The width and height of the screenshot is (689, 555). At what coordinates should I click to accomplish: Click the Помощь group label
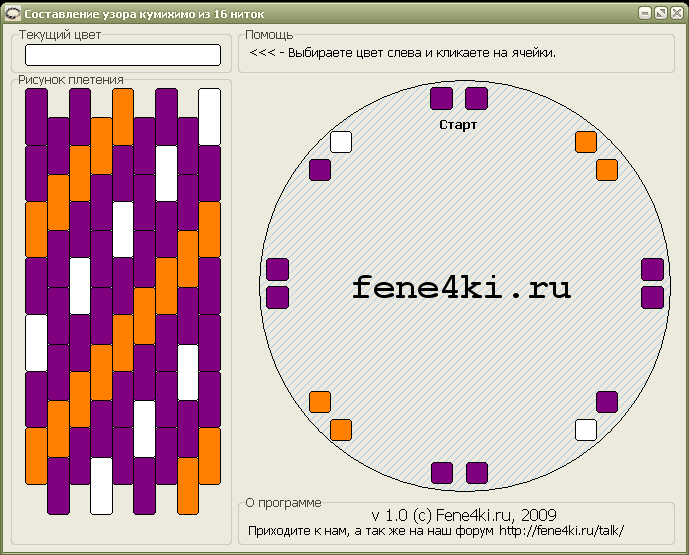[269, 35]
